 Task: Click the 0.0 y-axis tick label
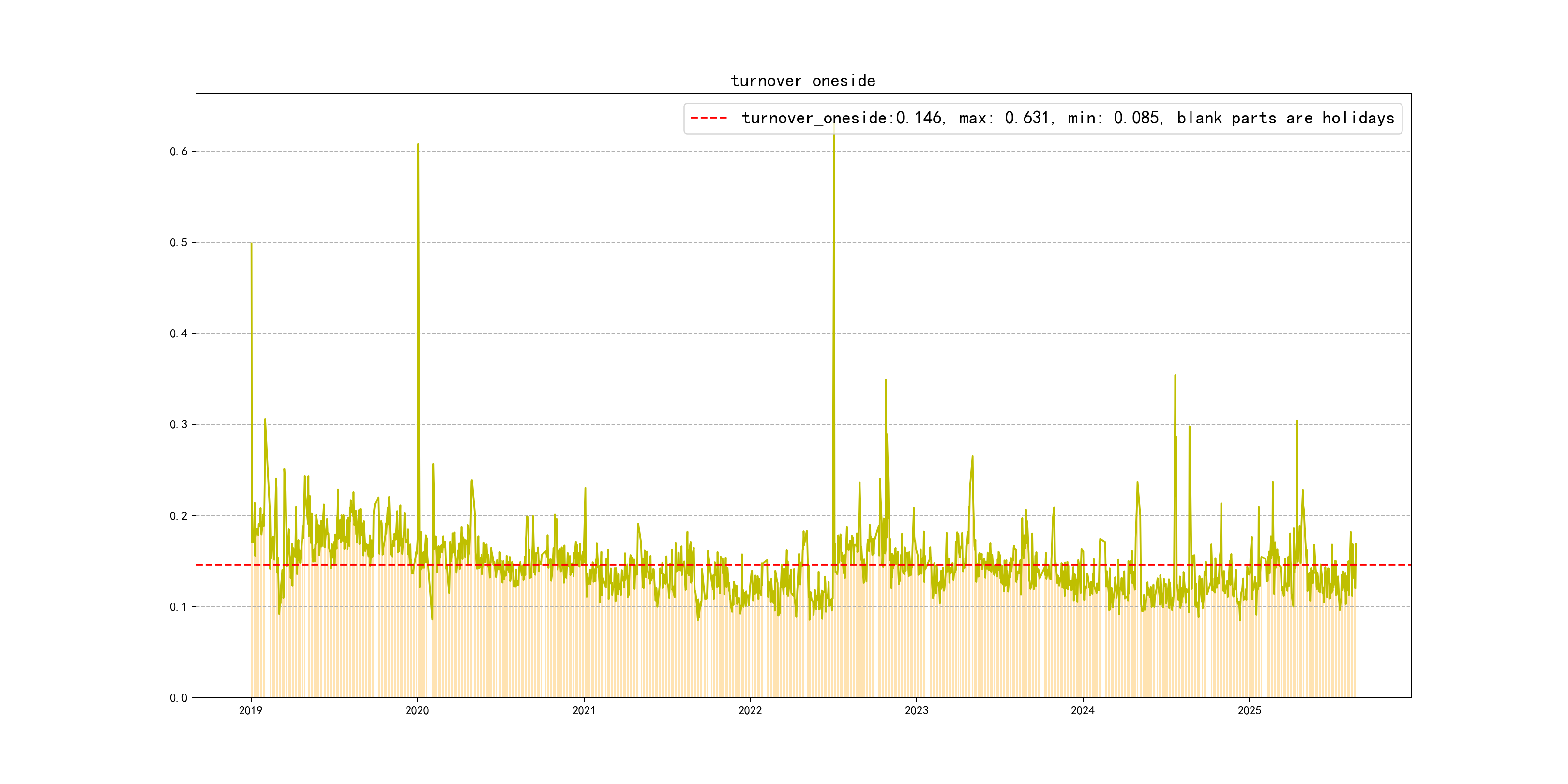click(179, 697)
